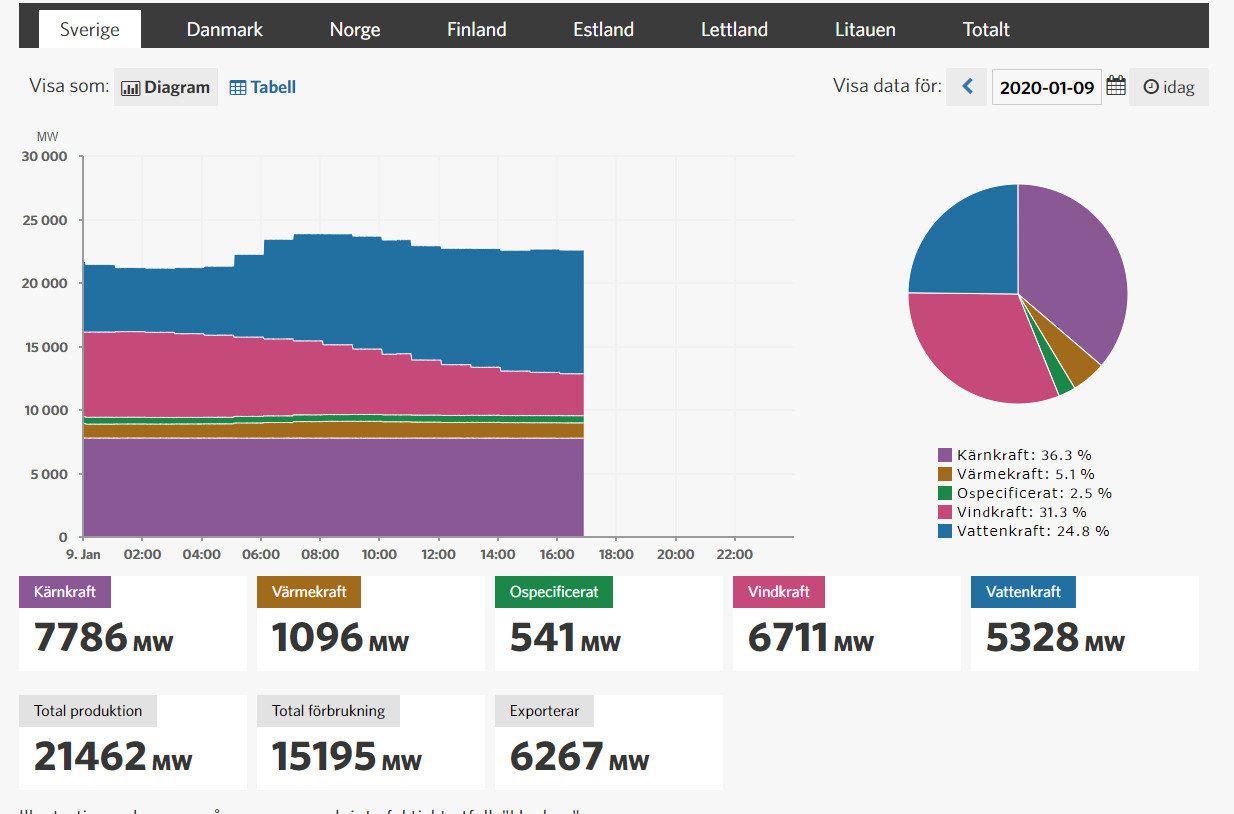Screen dimensions: 1234x814
Task: Click the Exporterar 6267 MW card
Action: 608,742
